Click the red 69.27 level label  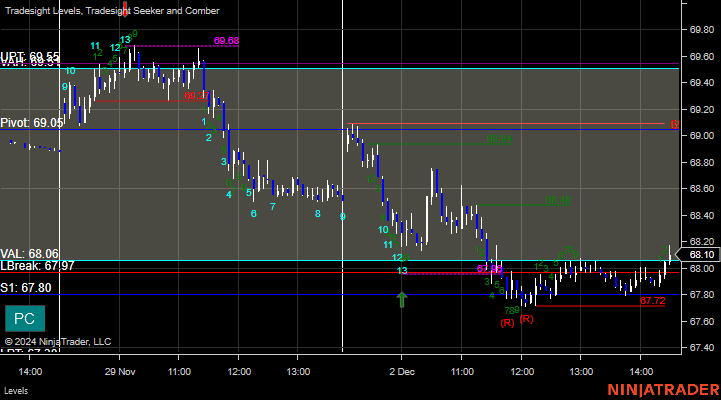(x=196, y=96)
